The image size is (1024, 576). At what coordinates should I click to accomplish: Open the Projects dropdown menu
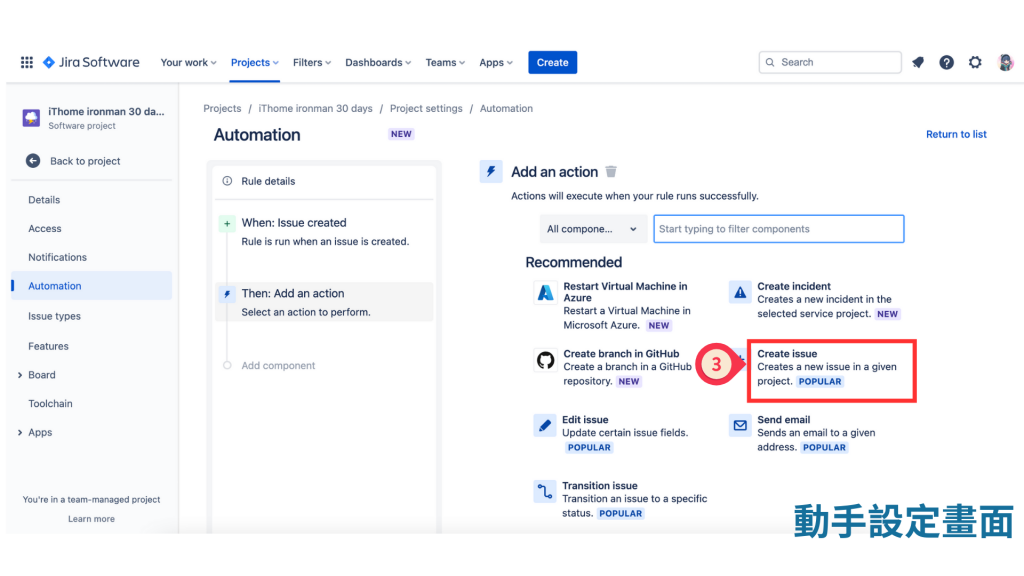[255, 62]
